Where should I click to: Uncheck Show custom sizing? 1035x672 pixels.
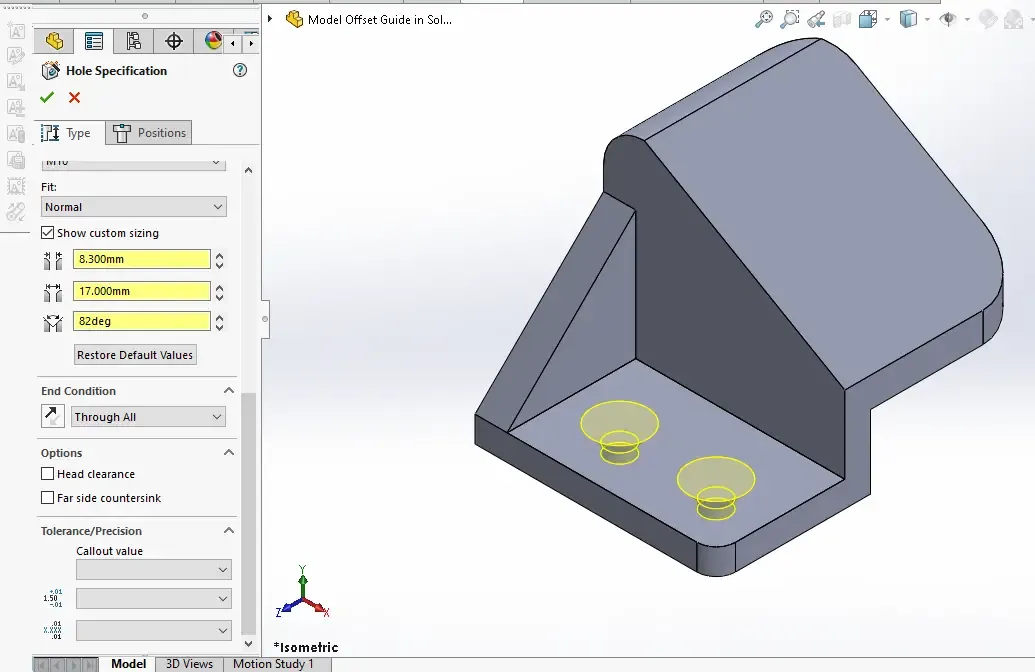tap(48, 233)
